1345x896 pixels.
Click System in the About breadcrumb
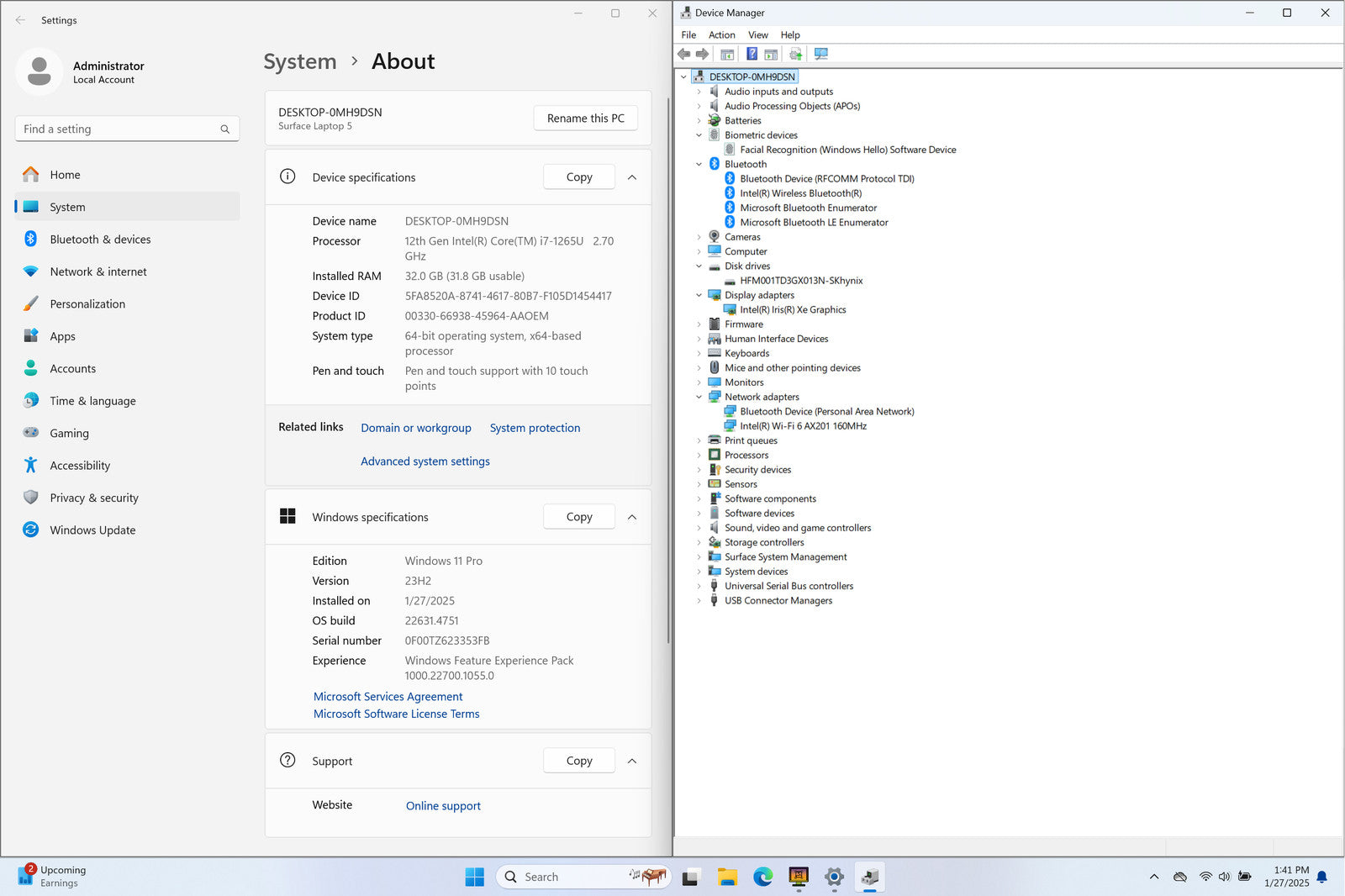point(300,61)
